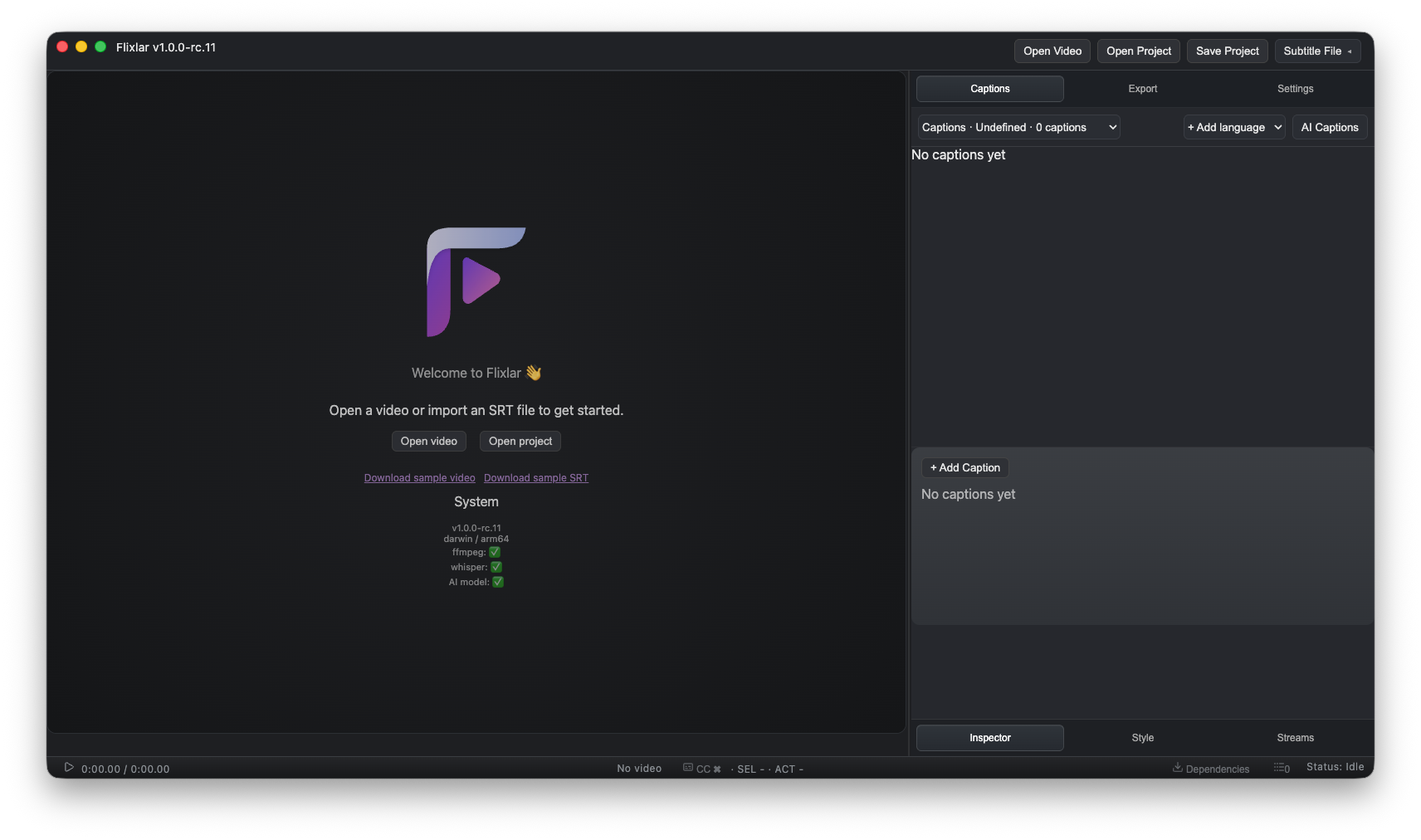Select the Style tab
1421x840 pixels.
(1143, 738)
